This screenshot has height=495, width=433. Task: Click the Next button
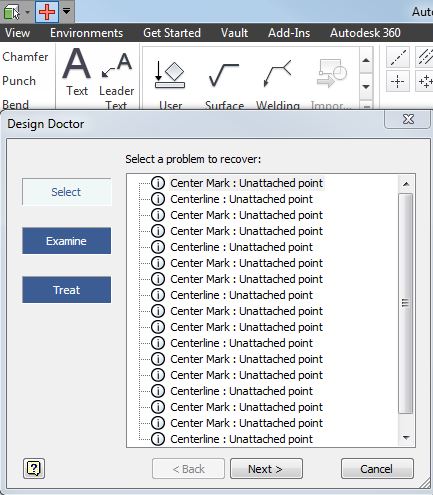[266, 469]
